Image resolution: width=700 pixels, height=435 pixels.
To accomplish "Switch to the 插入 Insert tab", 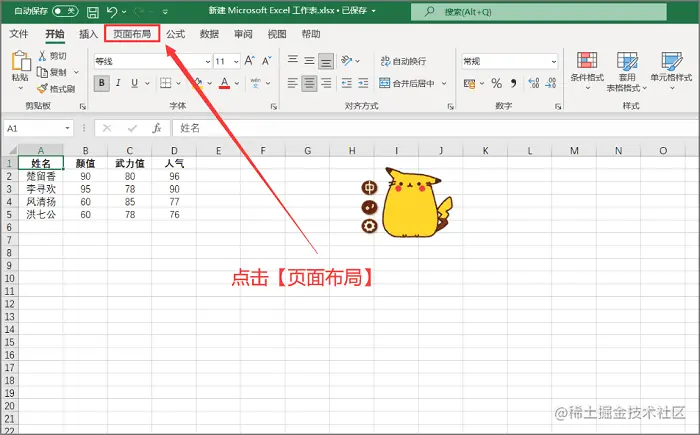I will coord(88,34).
